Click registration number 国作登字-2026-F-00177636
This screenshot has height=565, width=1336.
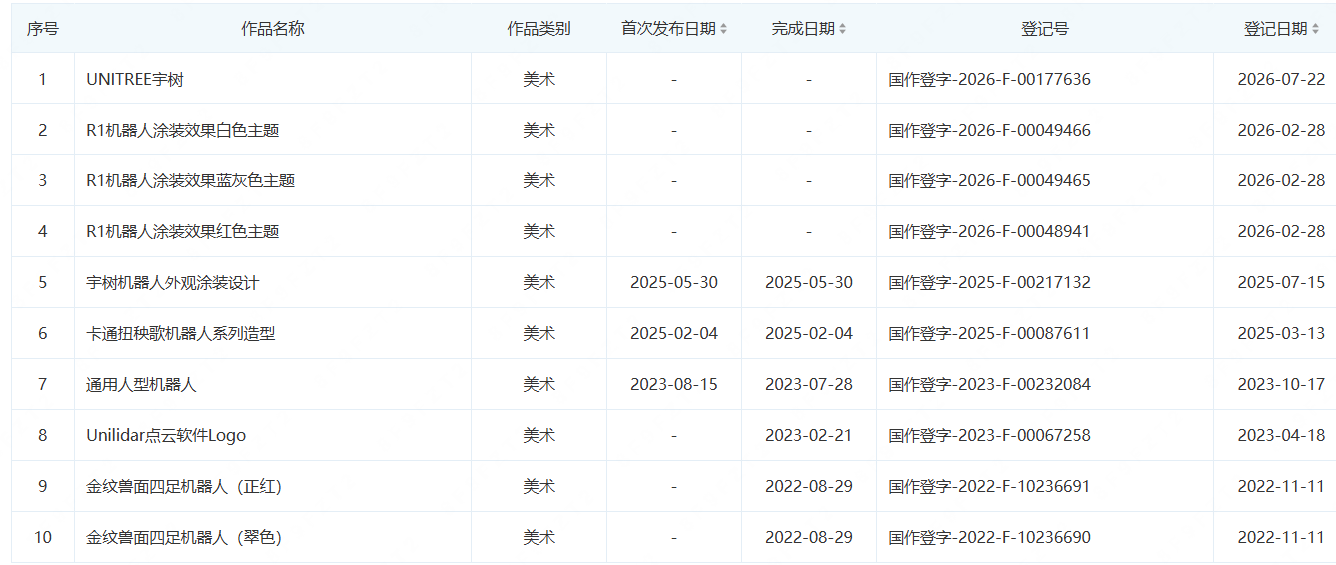pyautogui.click(x=990, y=79)
